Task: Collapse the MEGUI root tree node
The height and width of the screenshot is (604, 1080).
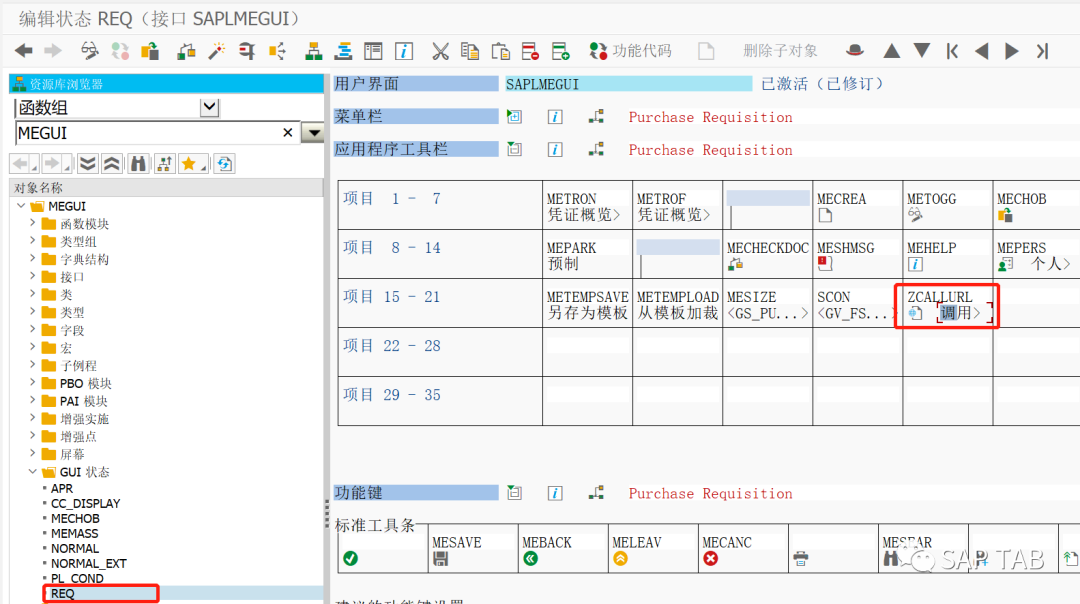Action: pos(21,206)
